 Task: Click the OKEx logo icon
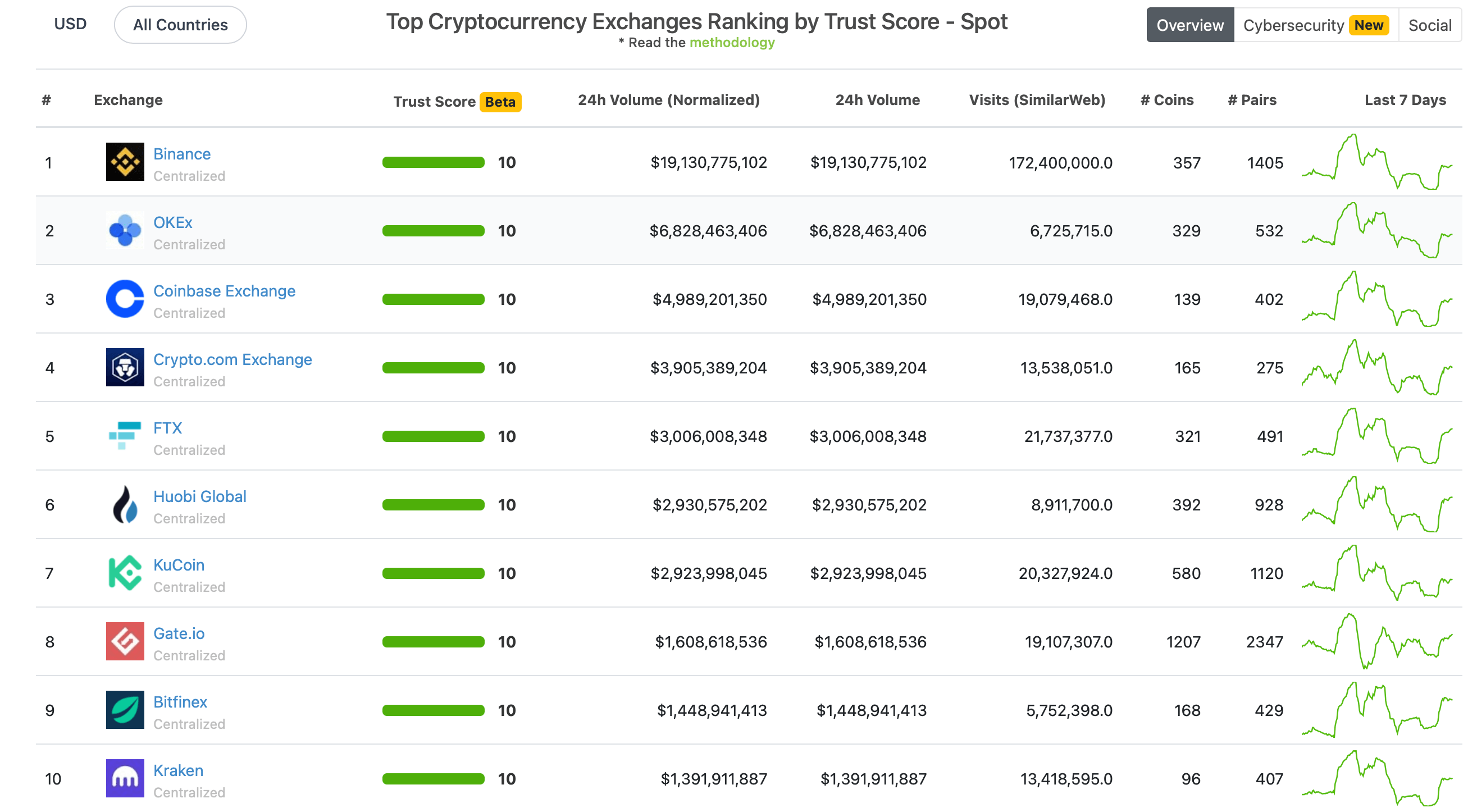click(125, 230)
